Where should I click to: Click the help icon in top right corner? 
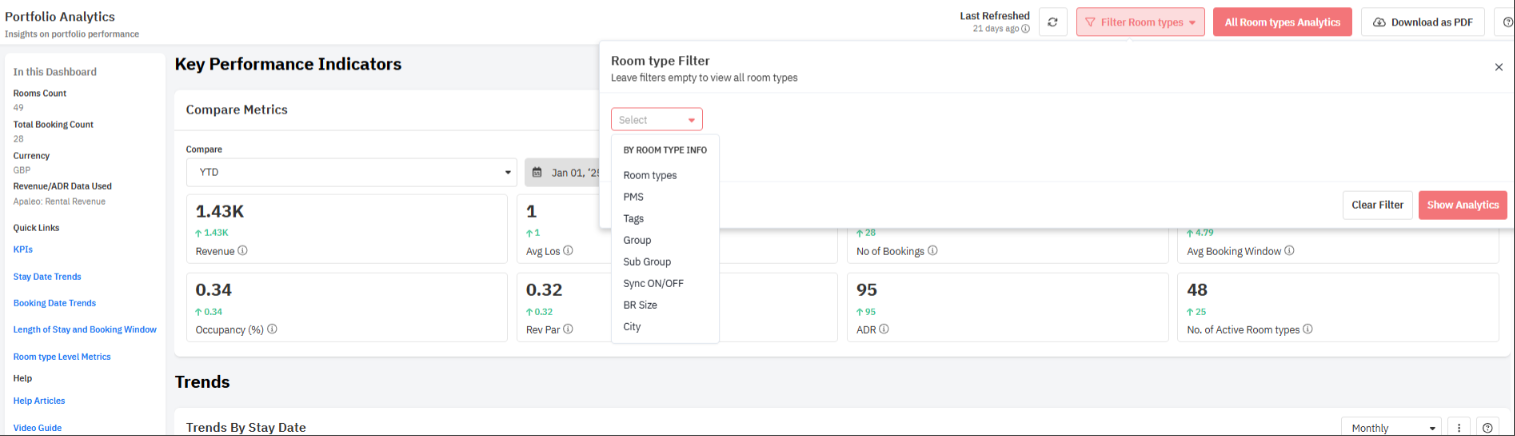tap(1505, 22)
